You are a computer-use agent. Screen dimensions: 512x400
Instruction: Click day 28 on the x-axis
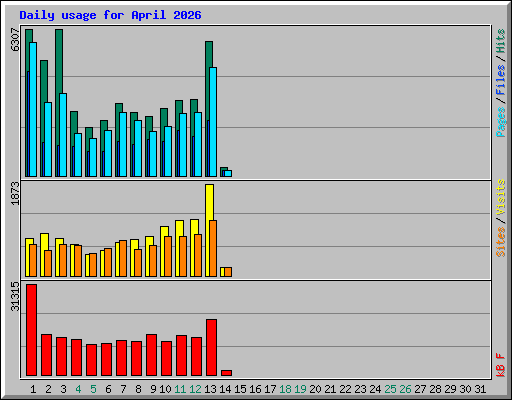(435, 389)
